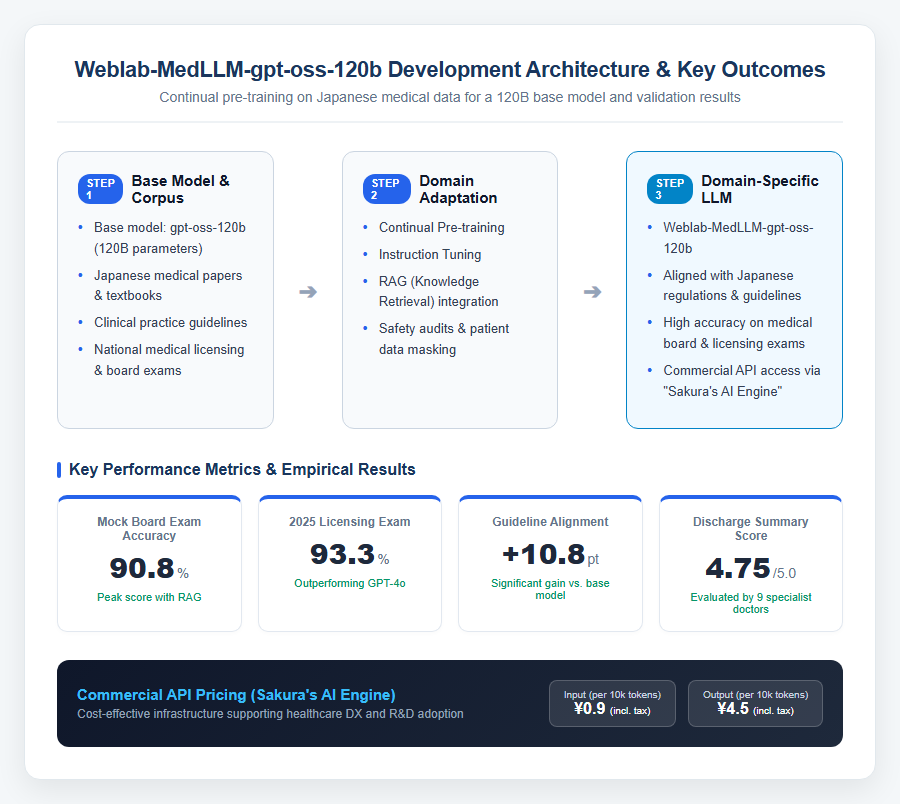
Task: Click the "Domain Adaptation" heading
Action: tap(458, 189)
